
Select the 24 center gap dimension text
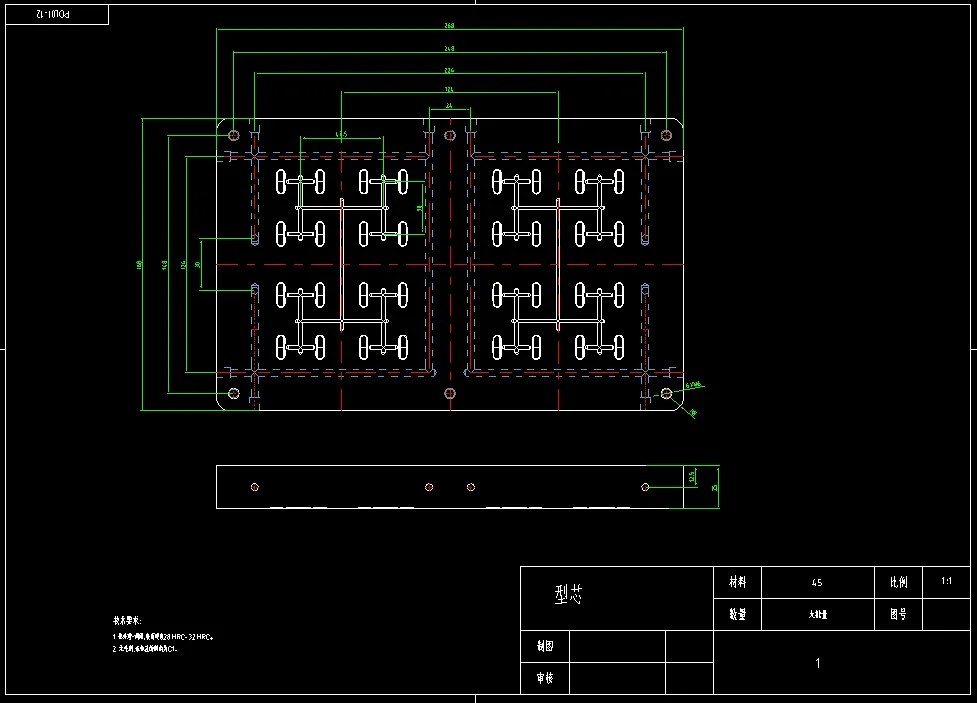point(449,106)
